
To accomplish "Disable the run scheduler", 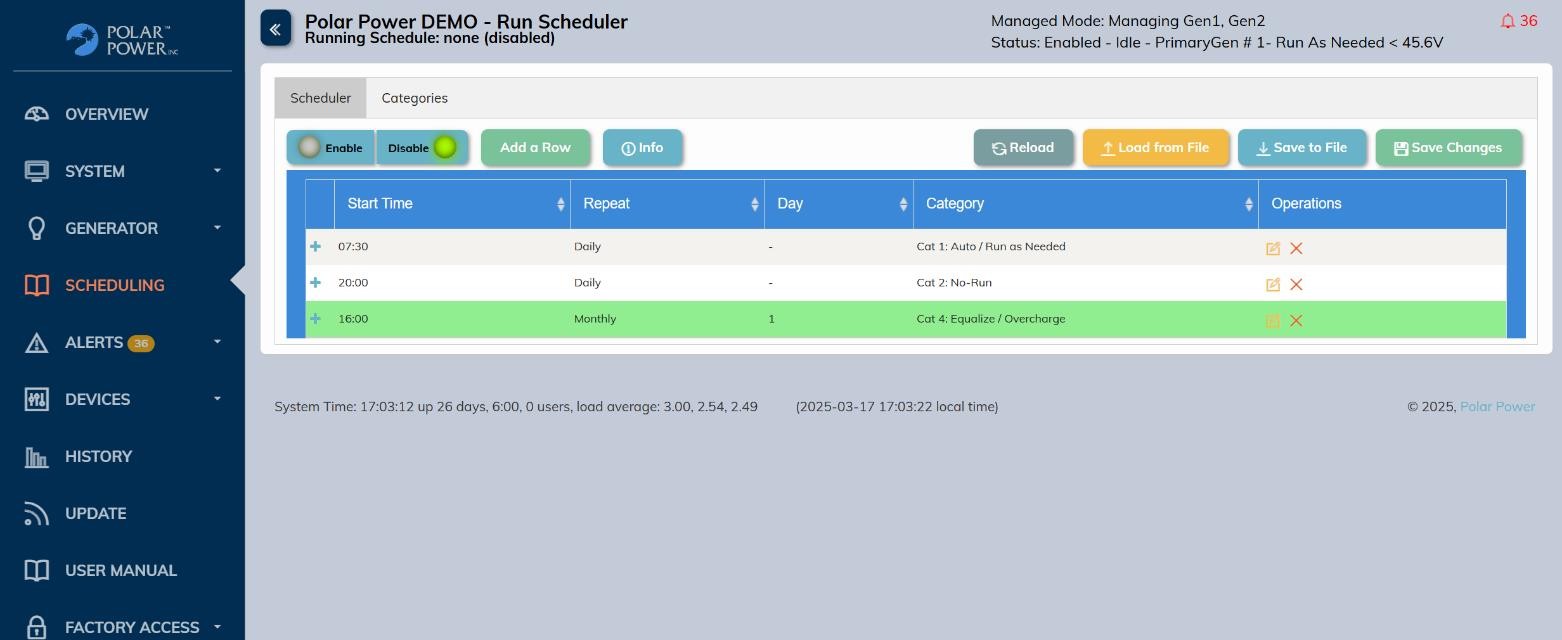I will pyautogui.click(x=422, y=148).
